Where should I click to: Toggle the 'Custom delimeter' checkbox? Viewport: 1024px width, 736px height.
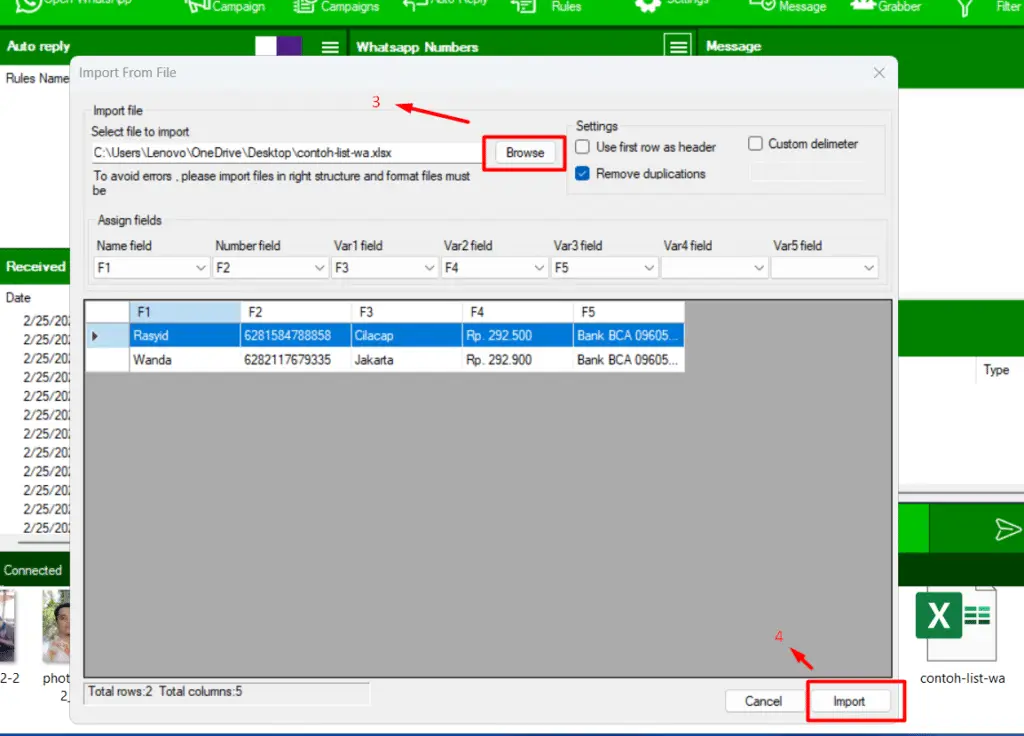[756, 144]
